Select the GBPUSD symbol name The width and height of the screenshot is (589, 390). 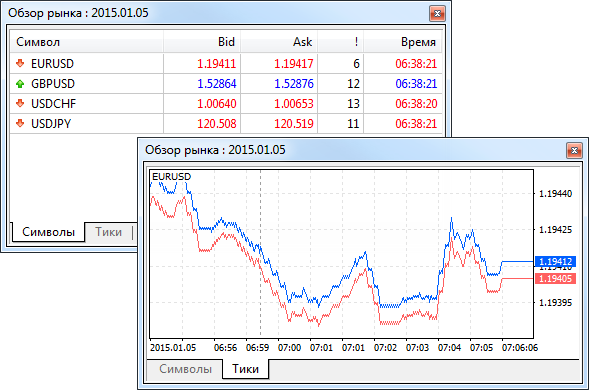click(53, 84)
